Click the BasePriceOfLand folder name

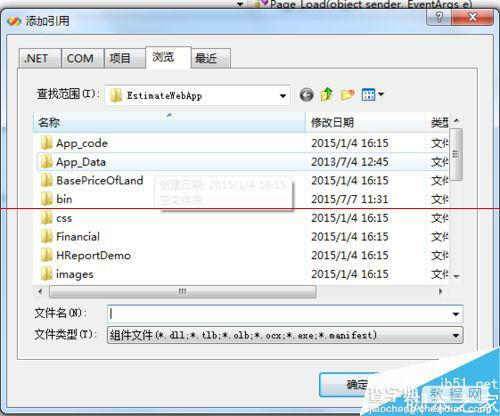100,180
